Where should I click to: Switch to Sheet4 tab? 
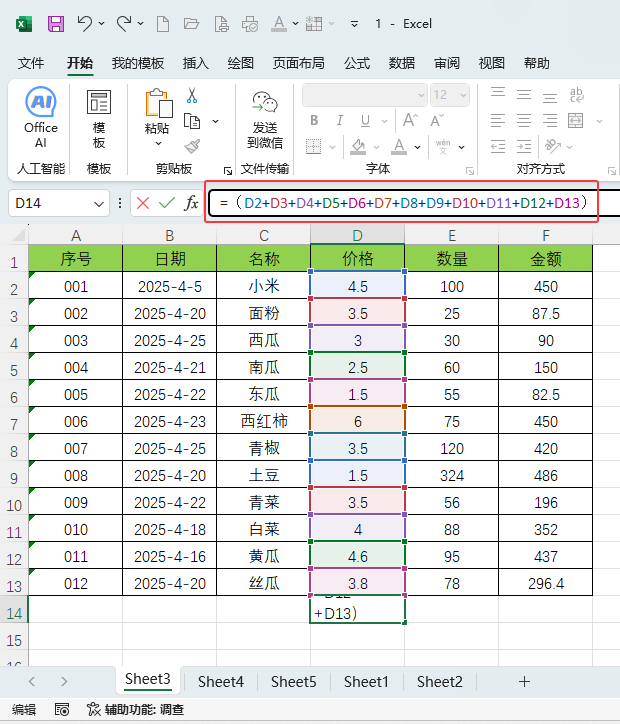point(221,682)
